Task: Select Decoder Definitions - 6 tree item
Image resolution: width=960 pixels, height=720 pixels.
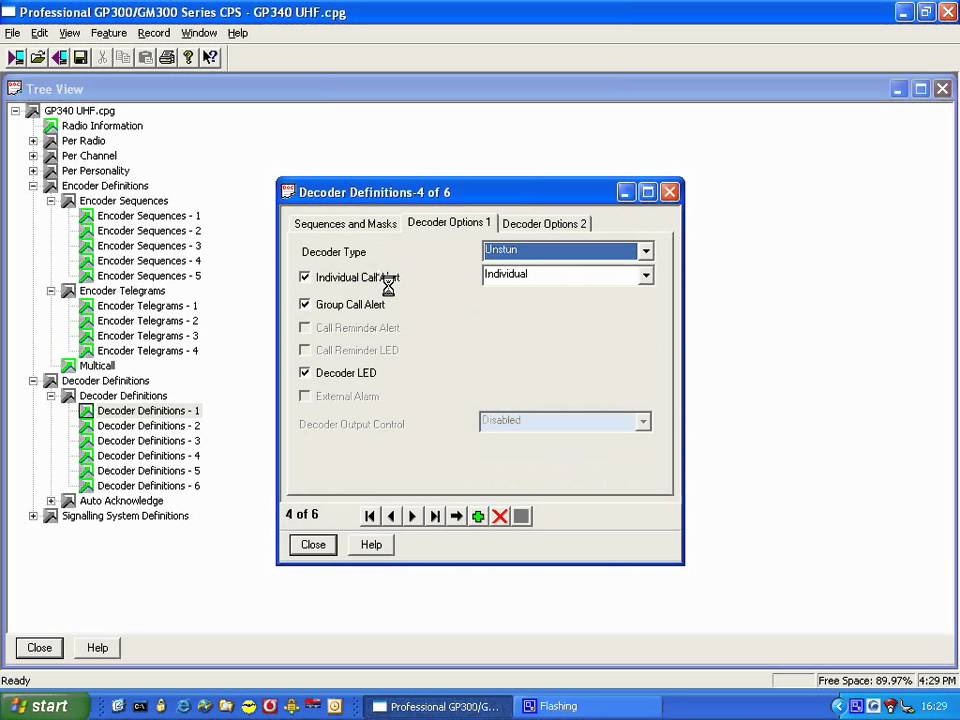Action: click(149, 486)
